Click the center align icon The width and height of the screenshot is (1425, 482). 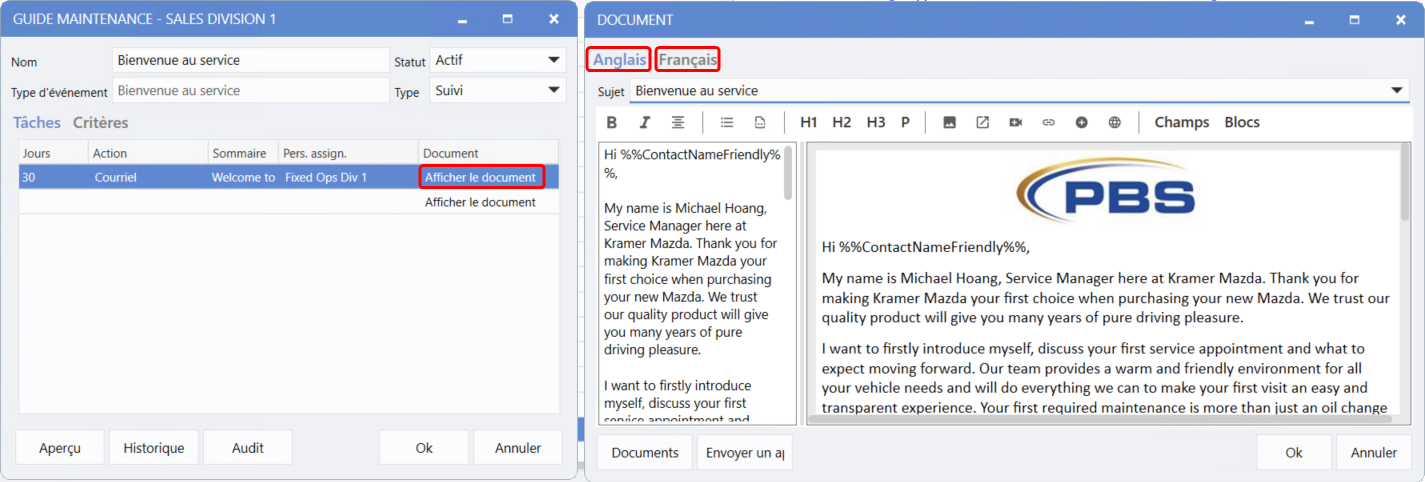coord(678,122)
